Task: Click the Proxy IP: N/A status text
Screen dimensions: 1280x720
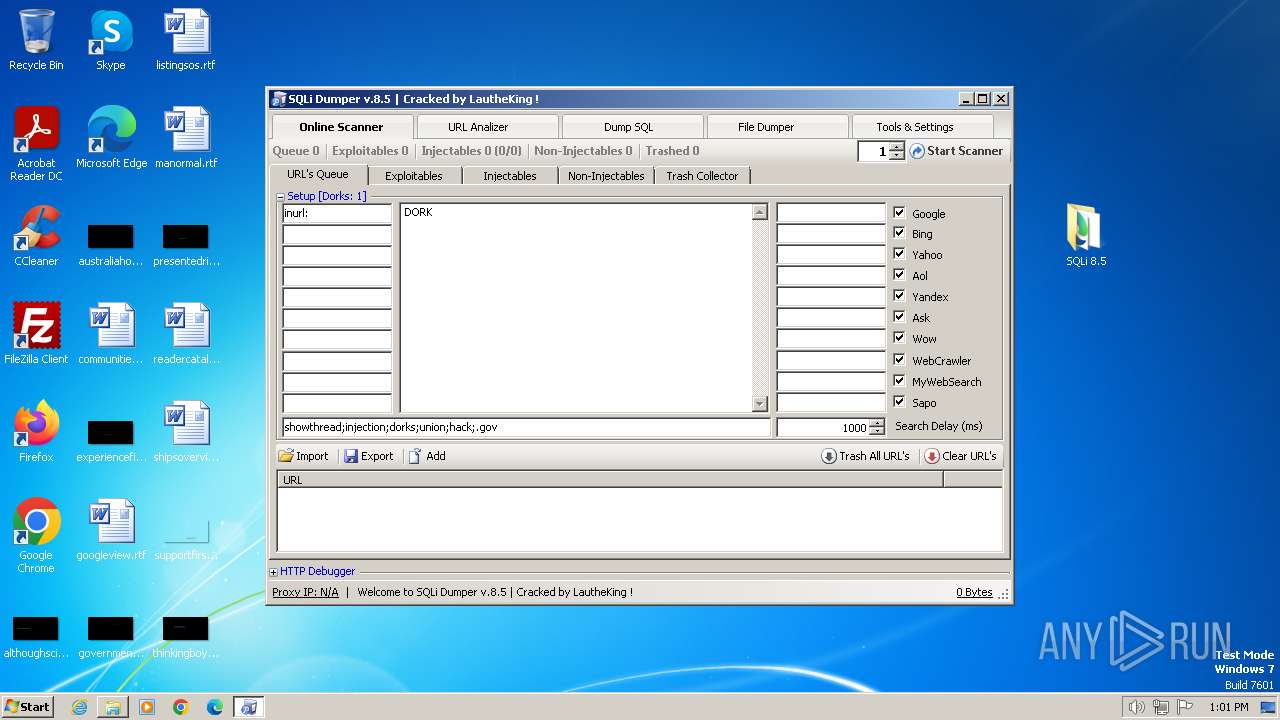Action: (305, 592)
